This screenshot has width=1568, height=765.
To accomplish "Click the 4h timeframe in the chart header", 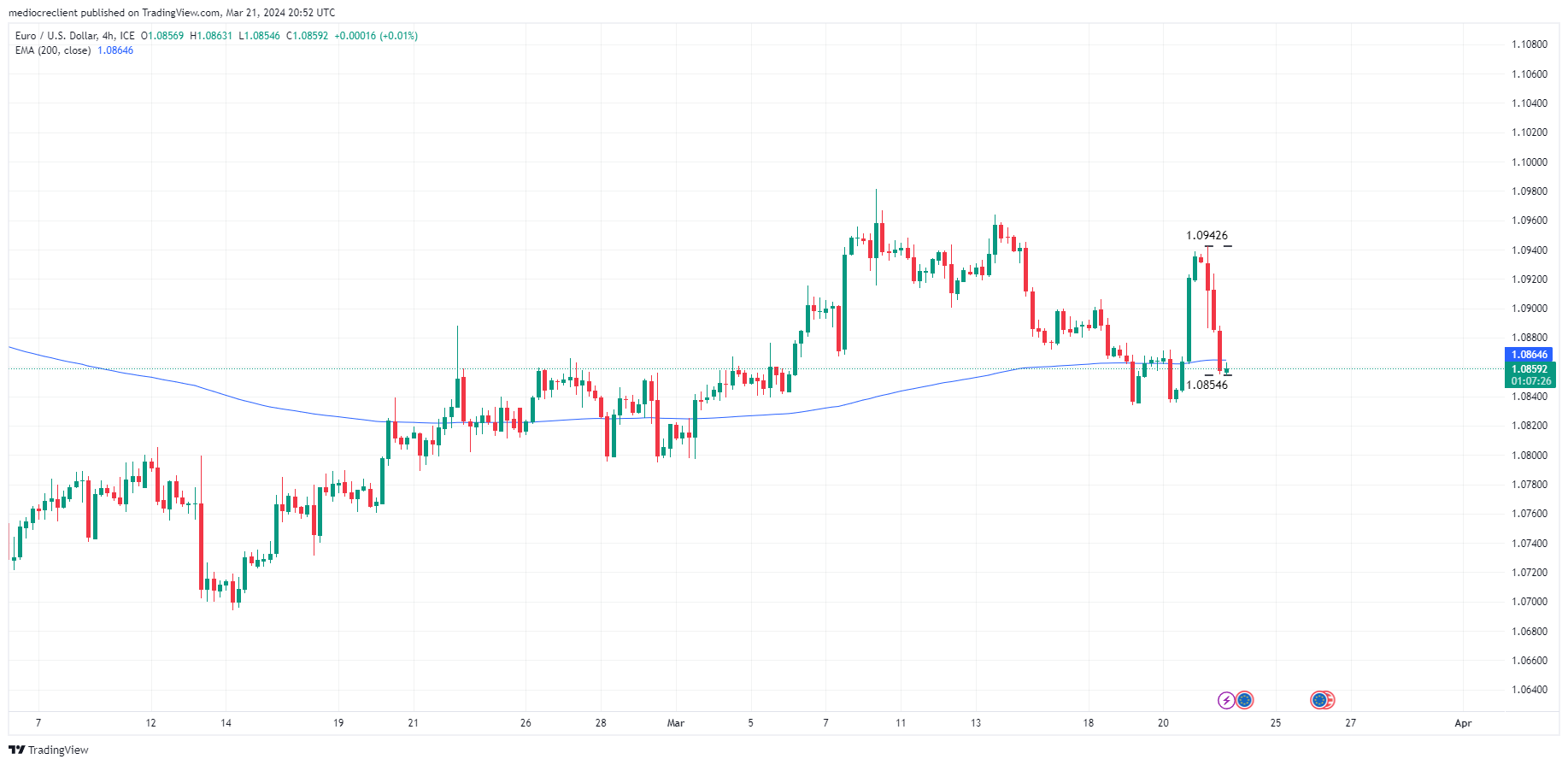I will (108, 36).
